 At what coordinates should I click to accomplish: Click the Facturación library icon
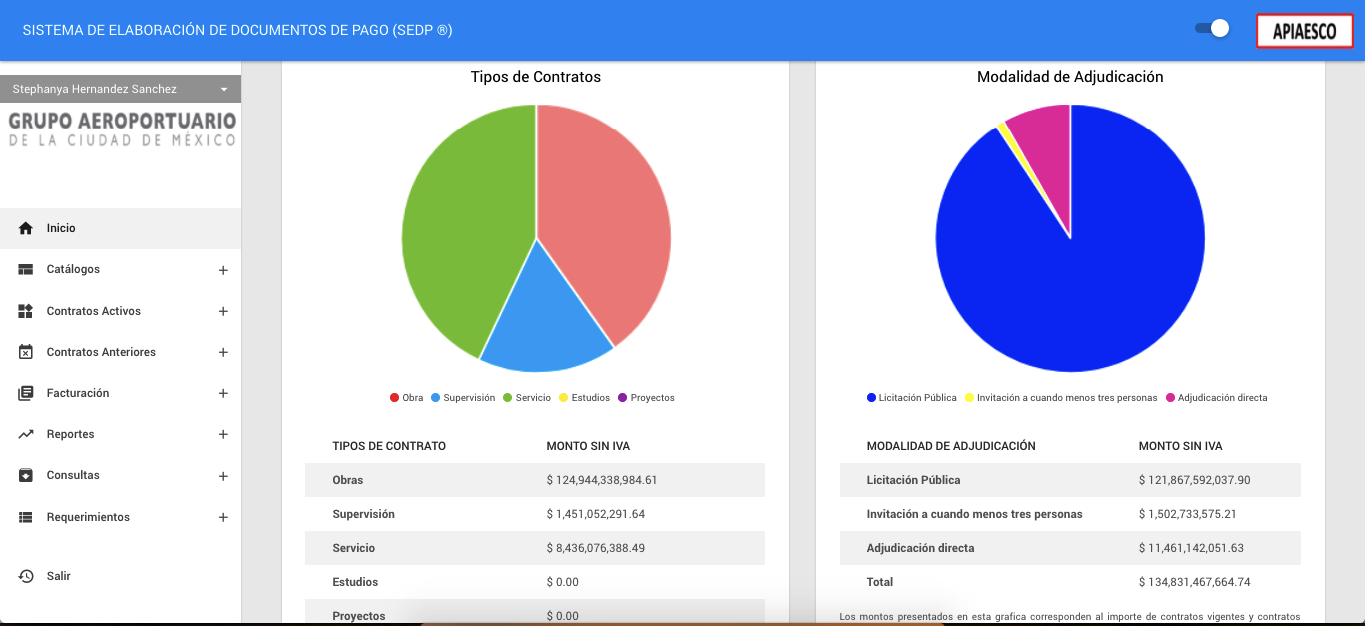[x=26, y=393]
